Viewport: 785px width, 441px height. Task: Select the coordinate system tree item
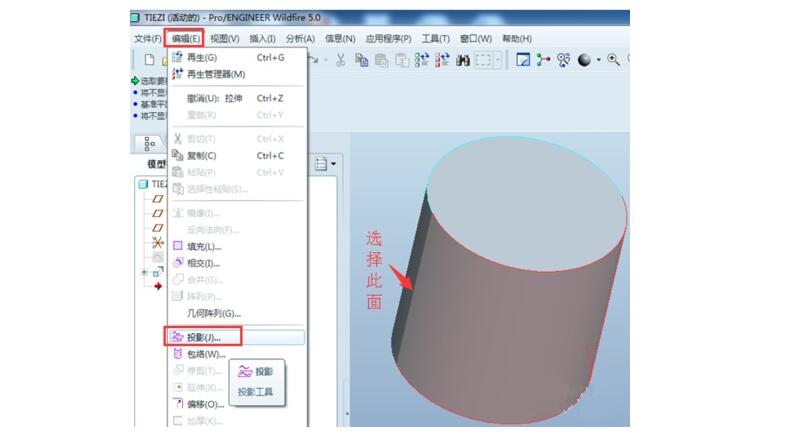pos(157,243)
